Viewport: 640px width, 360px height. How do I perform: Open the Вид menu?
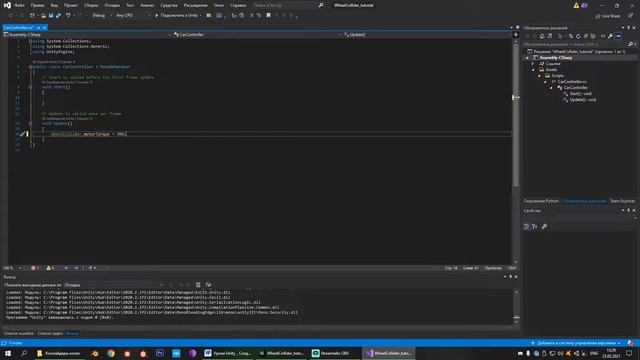pos(54,5)
